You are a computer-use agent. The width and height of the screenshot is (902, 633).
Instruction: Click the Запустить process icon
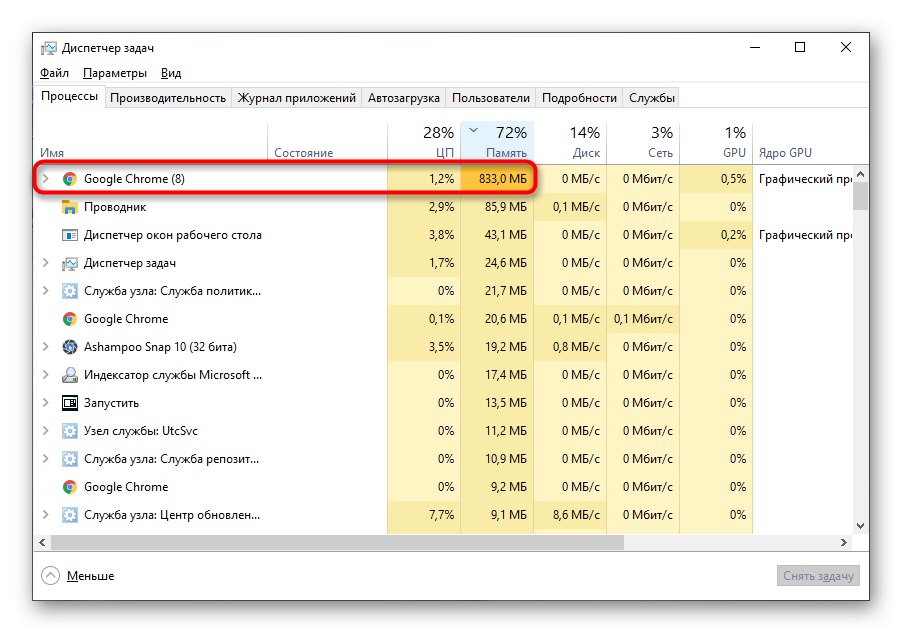coord(70,403)
